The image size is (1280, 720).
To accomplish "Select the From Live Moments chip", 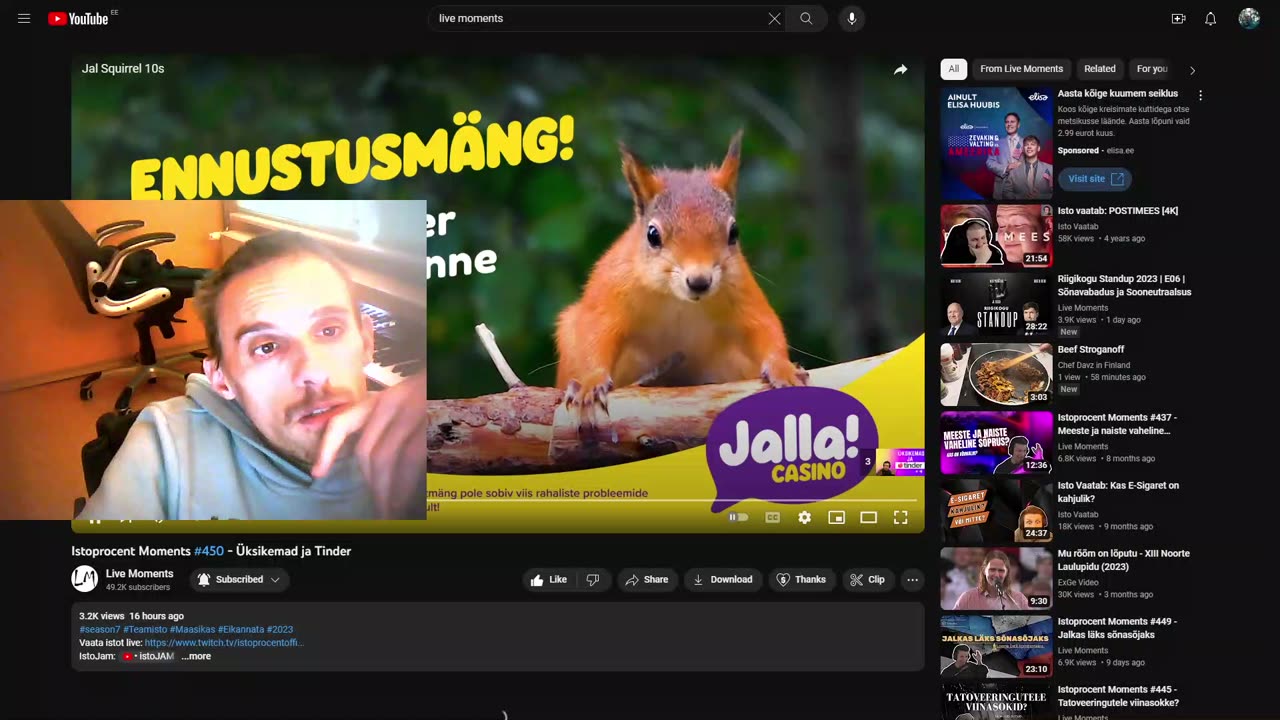I will point(1021,69).
